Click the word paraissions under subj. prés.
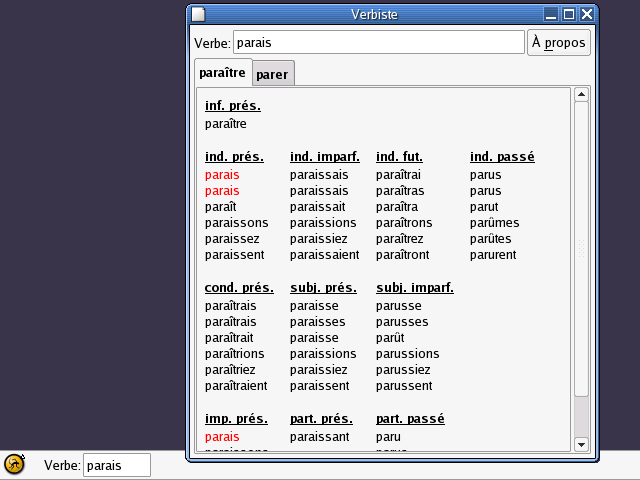Image resolution: width=640 pixels, height=480 pixels. (x=323, y=354)
